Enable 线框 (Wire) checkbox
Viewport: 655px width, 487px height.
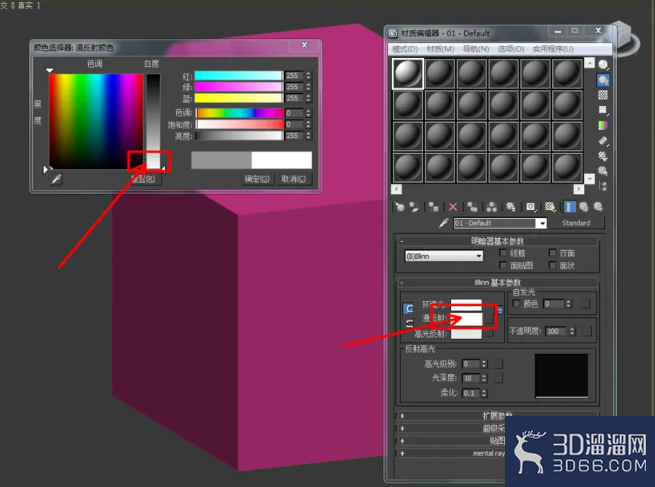click(x=503, y=253)
